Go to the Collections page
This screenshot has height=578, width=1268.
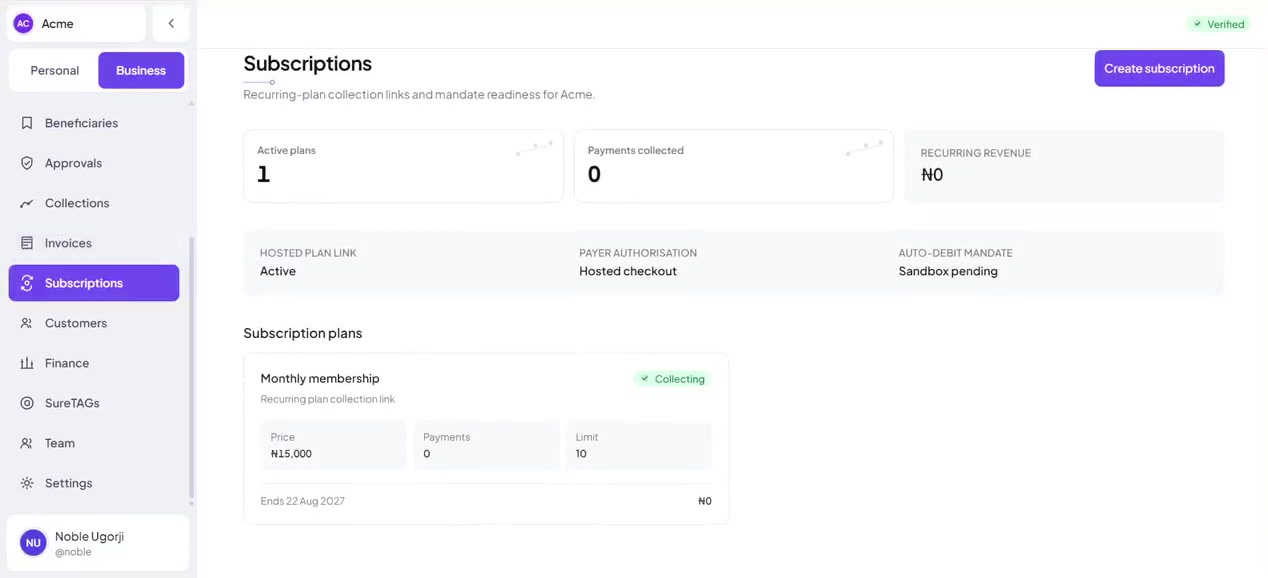tap(94, 203)
